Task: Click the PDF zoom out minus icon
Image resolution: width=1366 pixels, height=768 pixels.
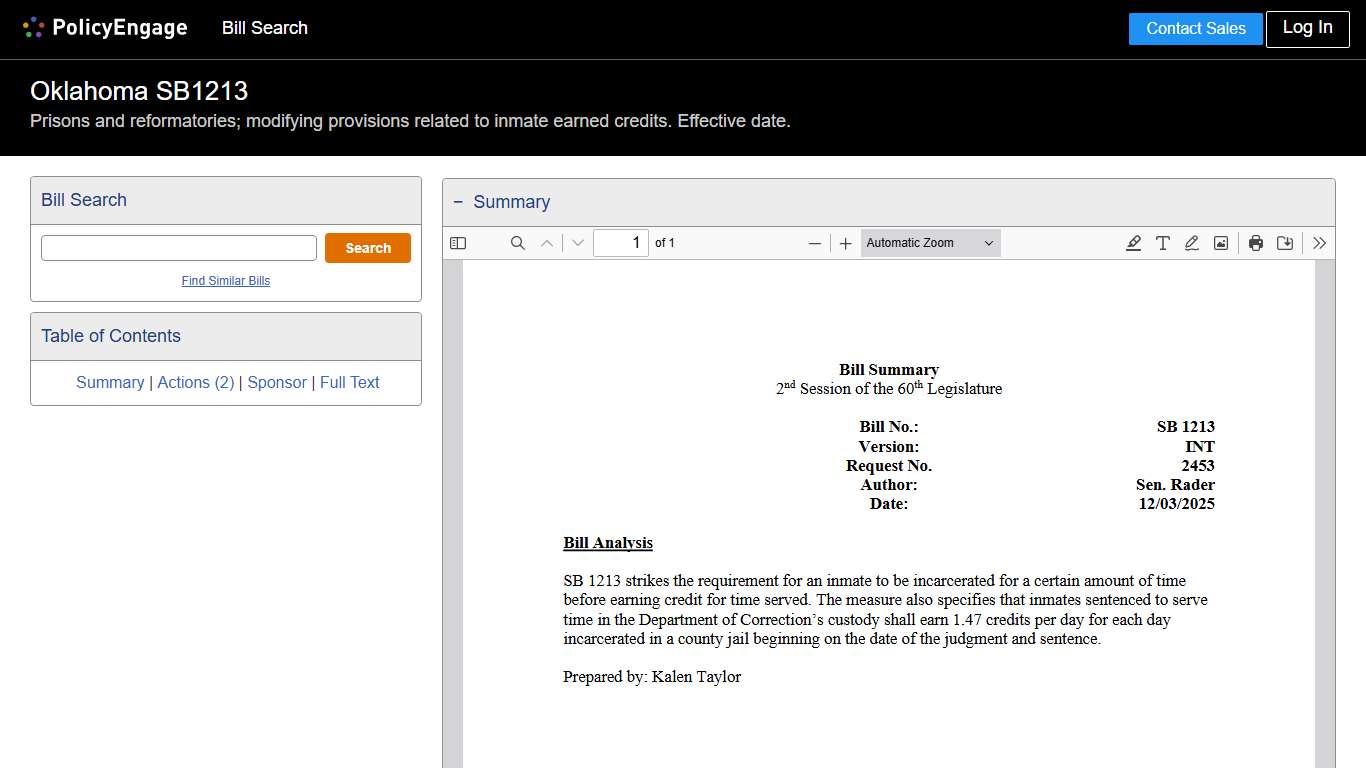Action: [x=815, y=243]
